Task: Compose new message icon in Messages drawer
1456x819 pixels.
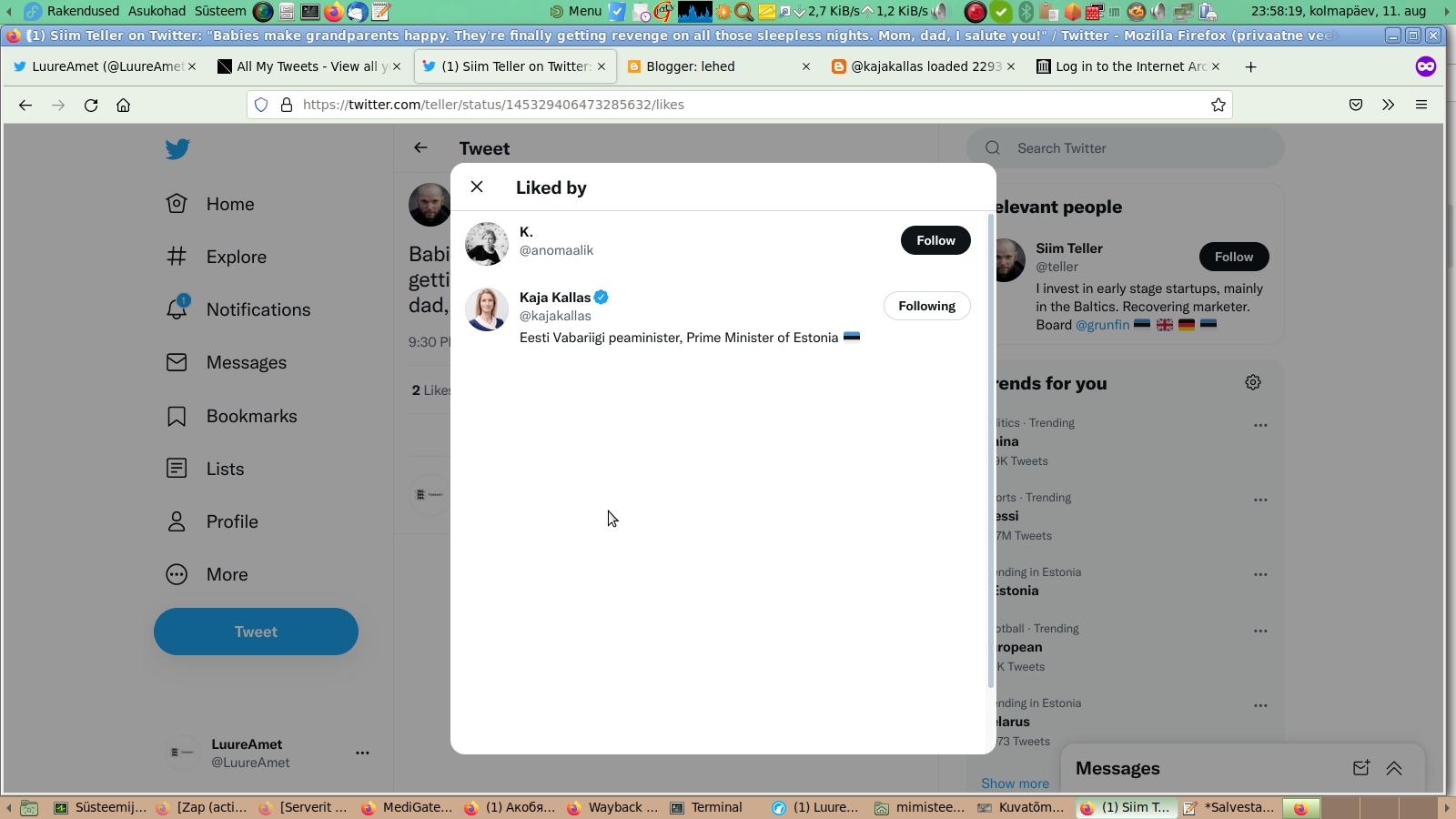Action: point(1361,768)
